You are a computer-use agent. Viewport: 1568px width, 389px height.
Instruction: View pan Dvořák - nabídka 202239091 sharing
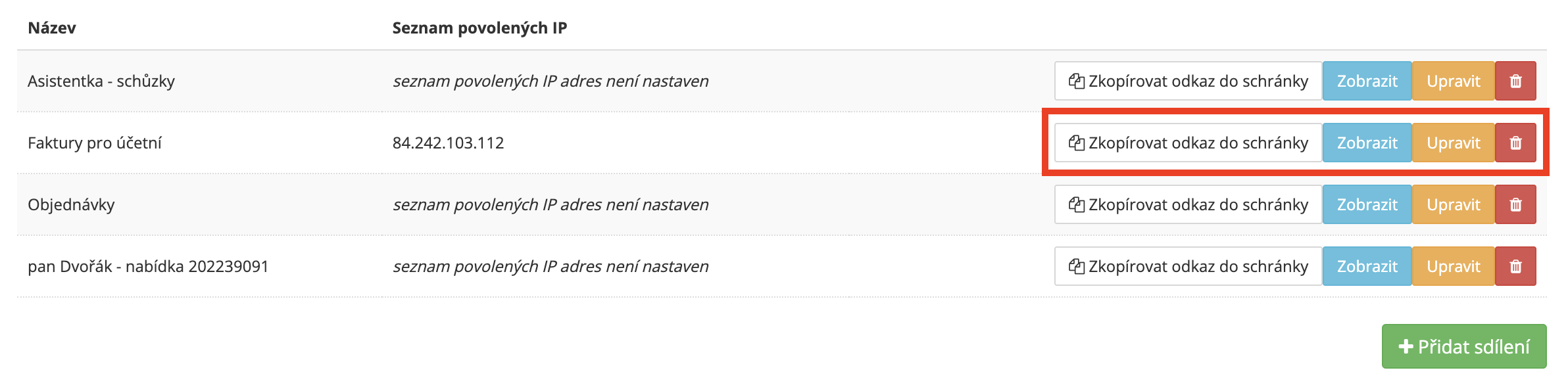click(1367, 266)
